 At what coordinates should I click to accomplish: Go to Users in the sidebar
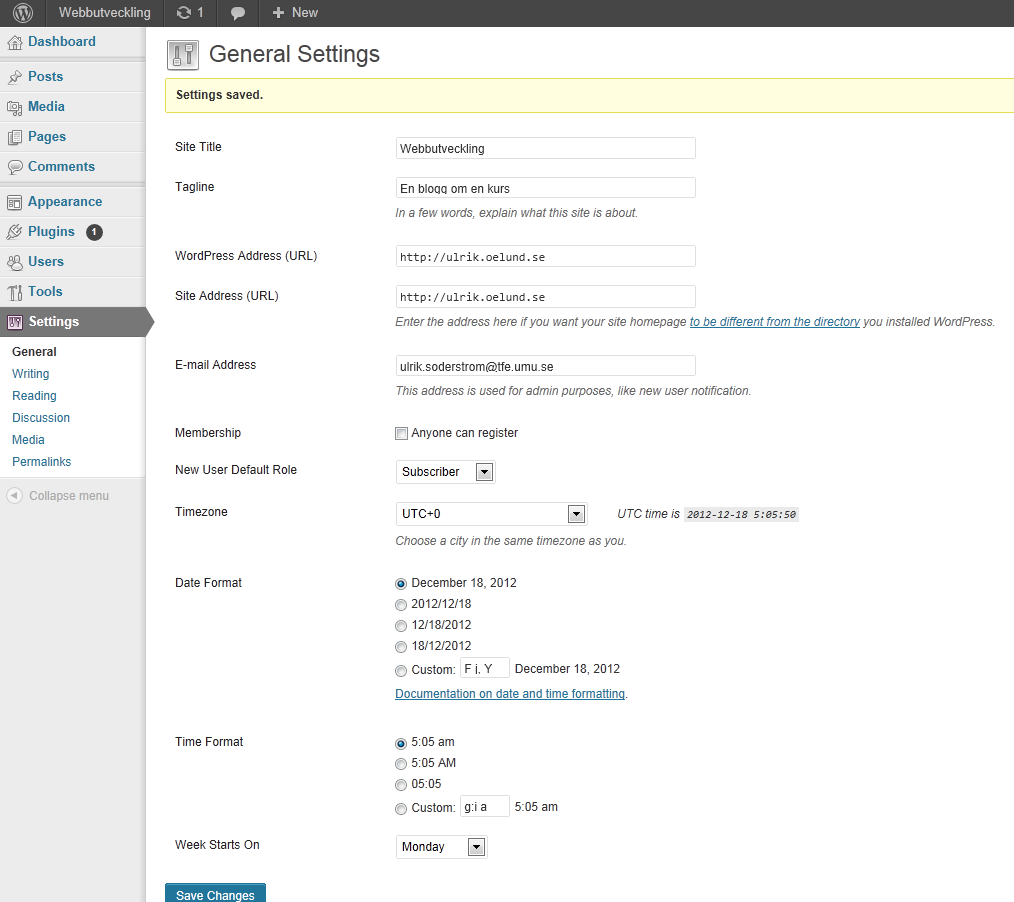point(46,262)
